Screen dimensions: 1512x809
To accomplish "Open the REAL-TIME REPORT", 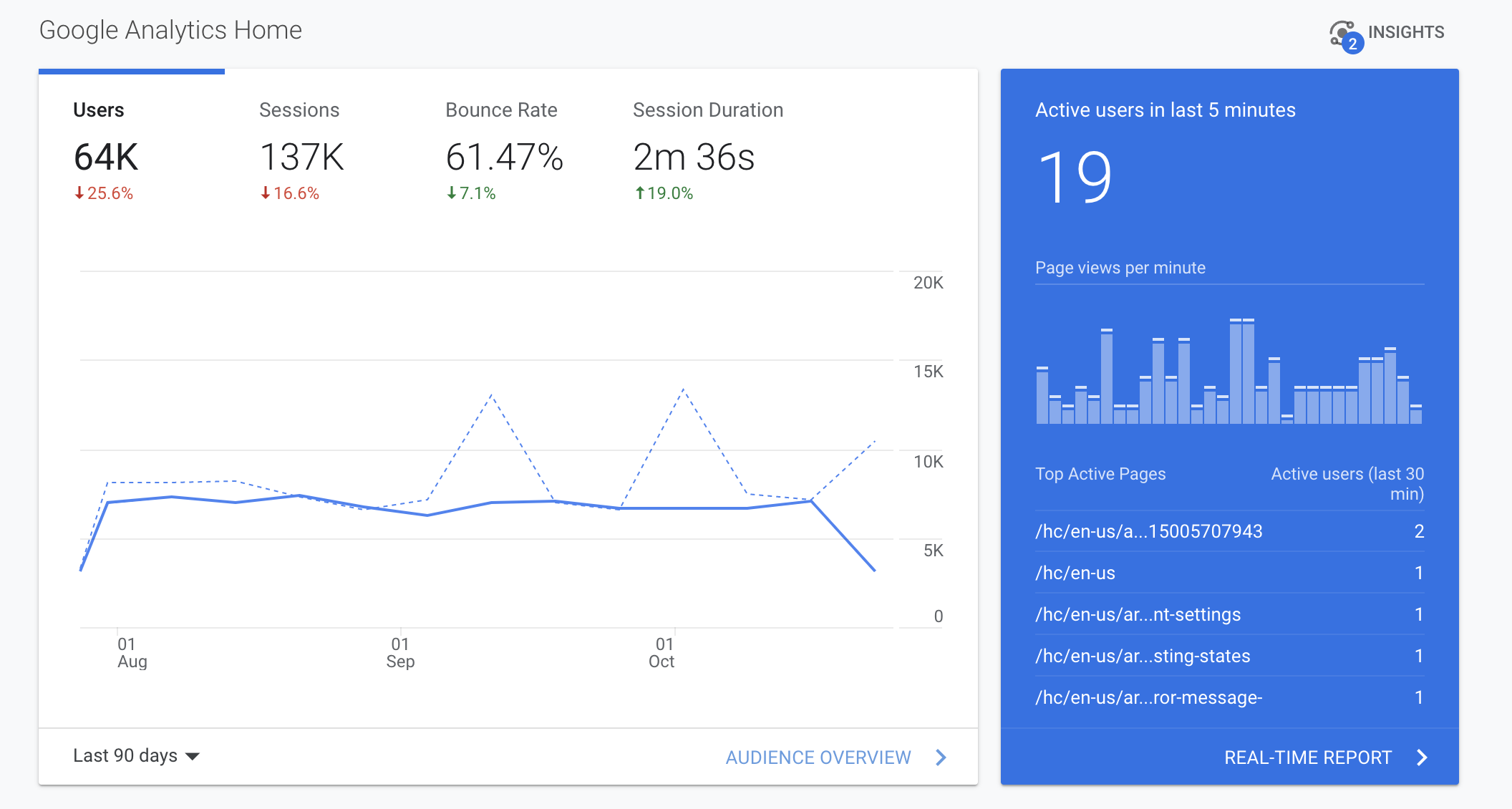I will 1308,757.
